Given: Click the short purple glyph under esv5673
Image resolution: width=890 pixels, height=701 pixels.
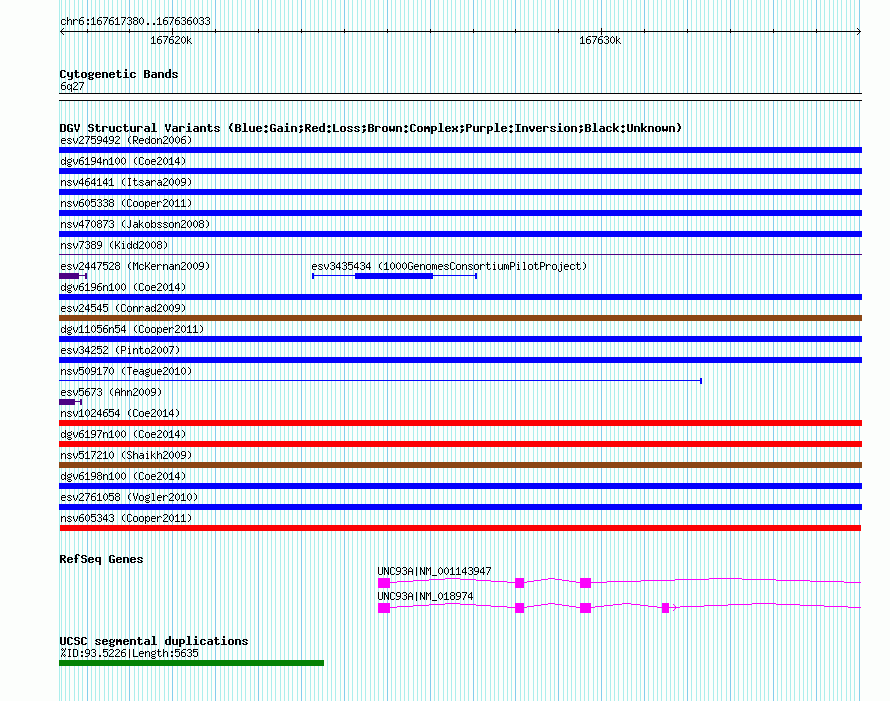Looking at the screenshot, I should tap(70, 402).
